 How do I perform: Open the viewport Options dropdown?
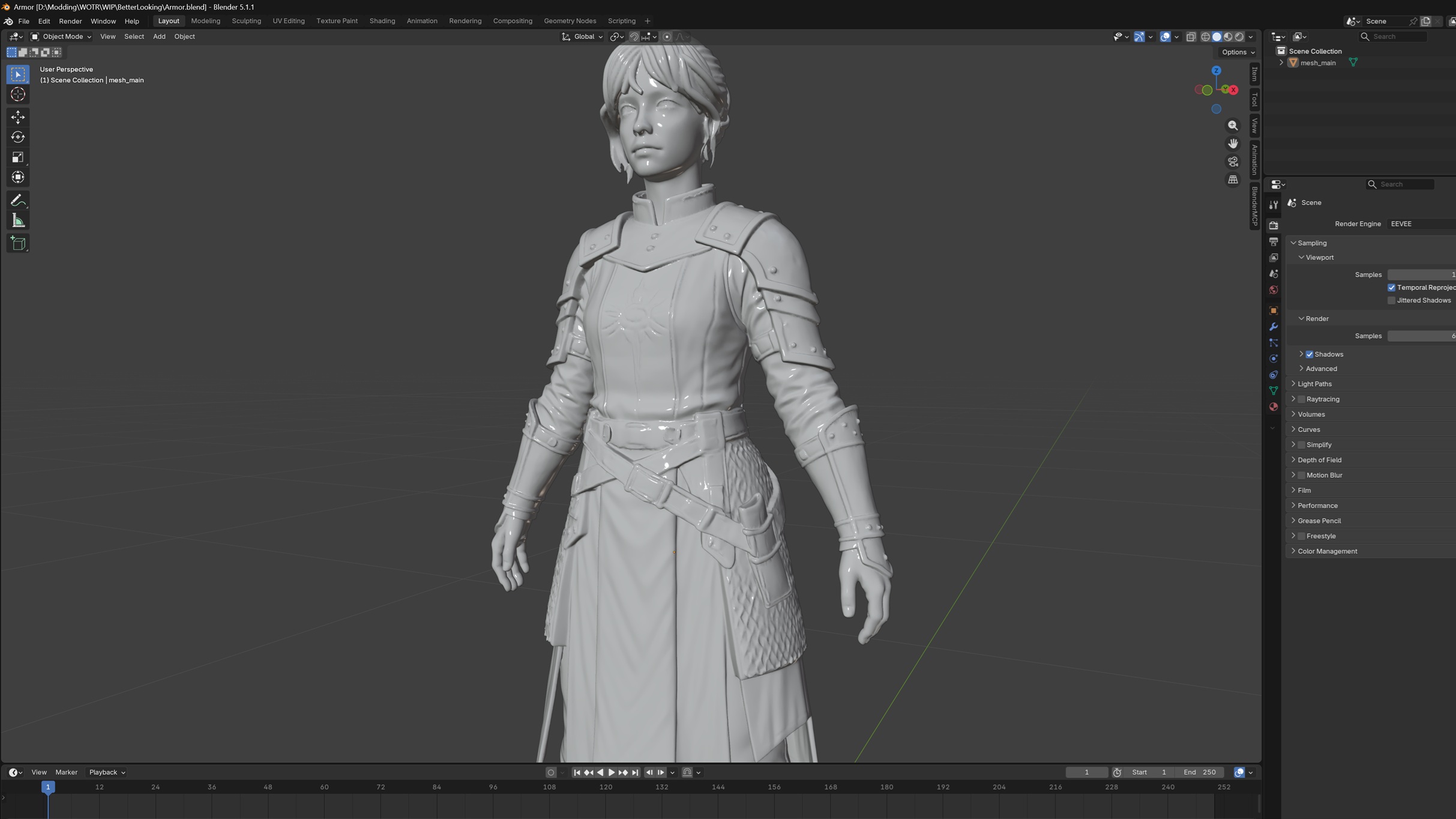1238,52
